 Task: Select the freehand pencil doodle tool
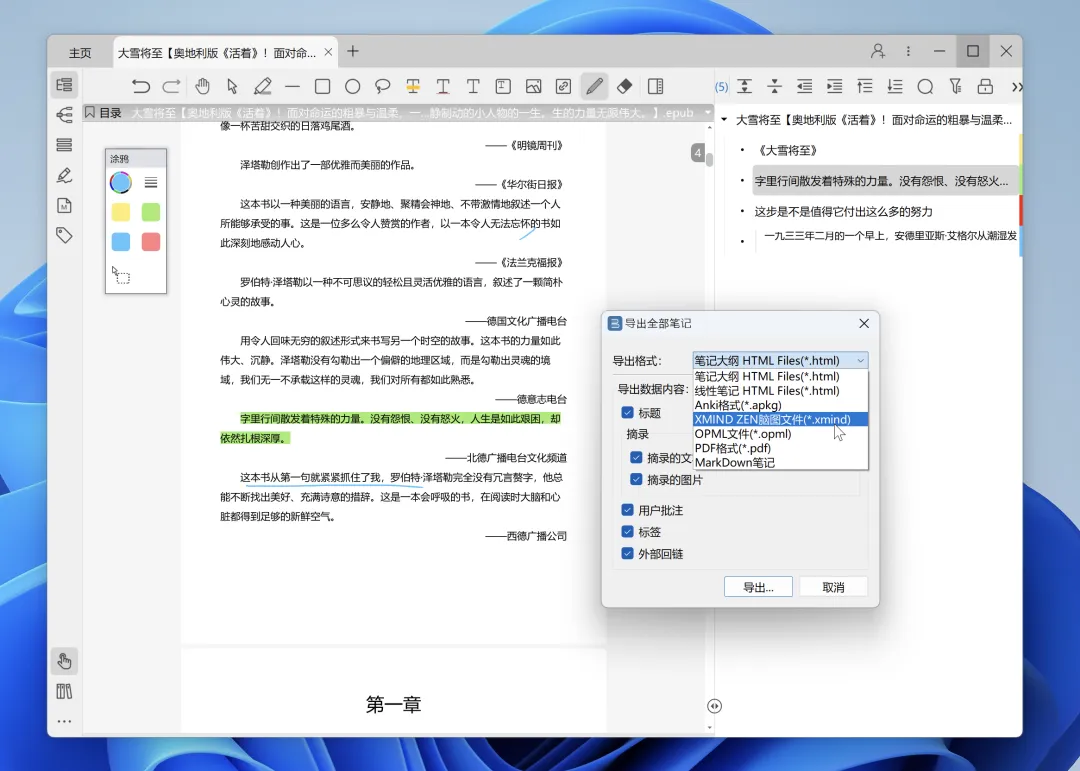tap(594, 86)
